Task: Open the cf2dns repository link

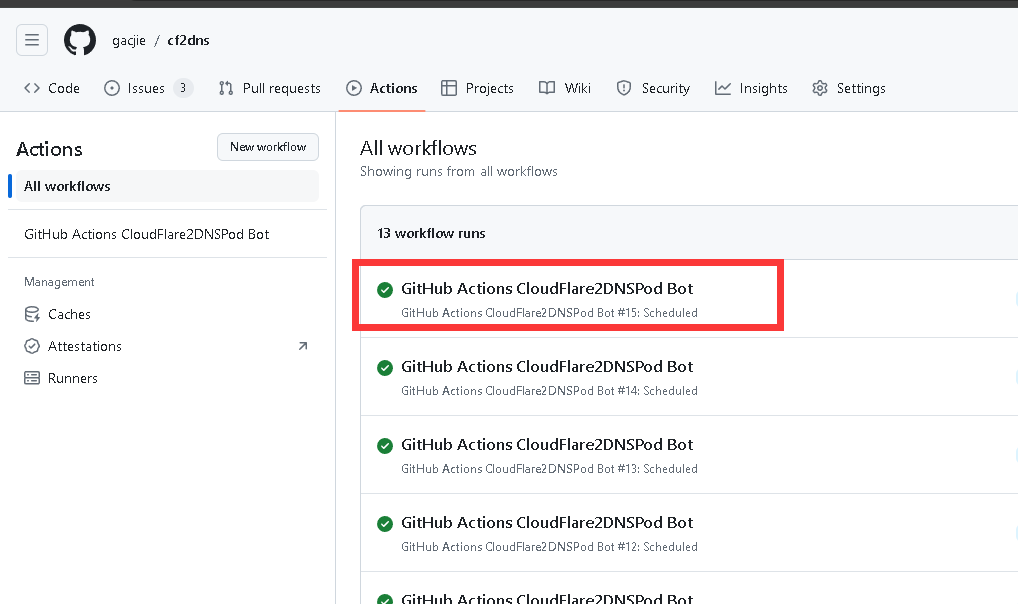Action: pyautogui.click(x=188, y=40)
